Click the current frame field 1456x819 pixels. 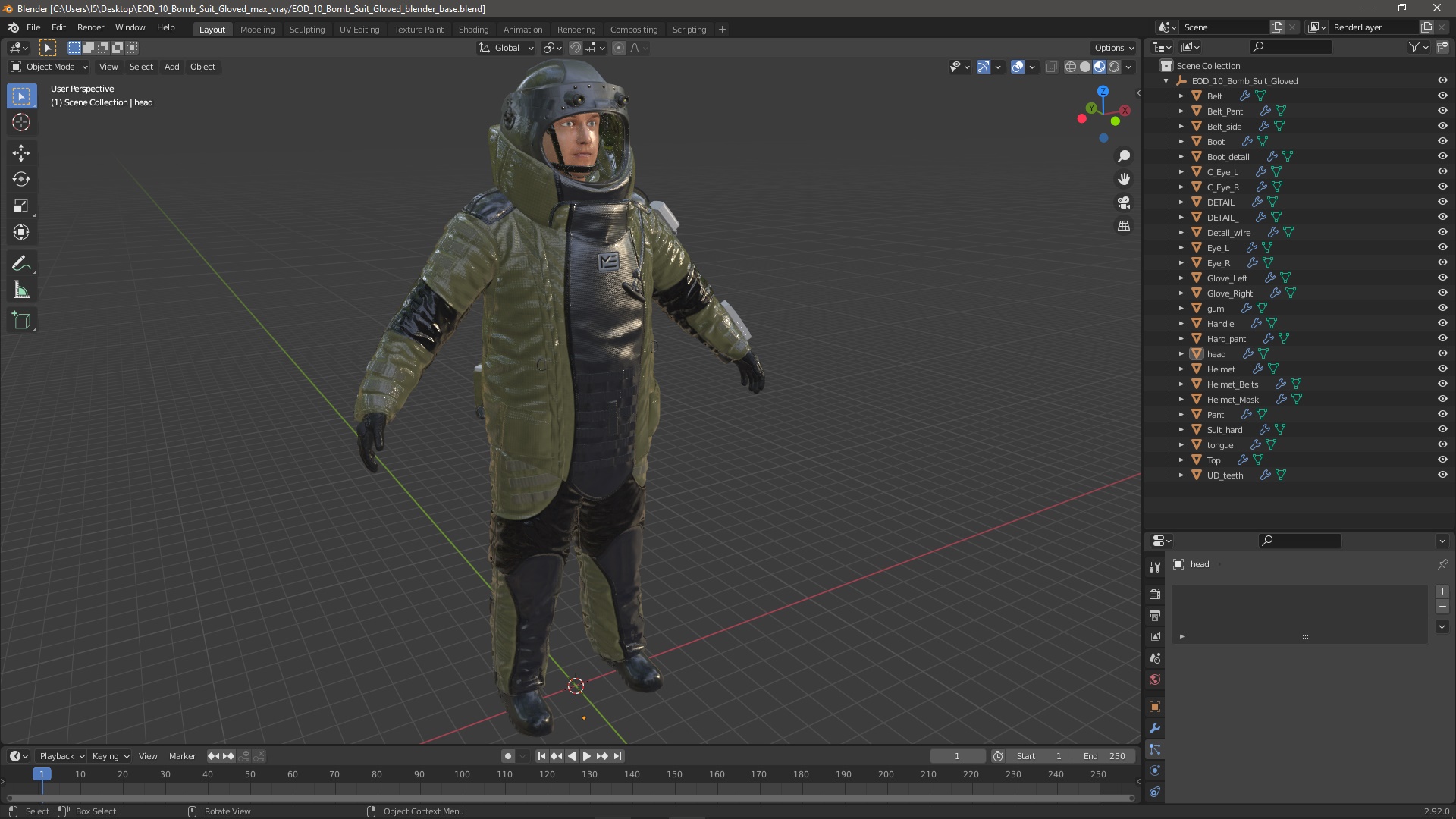pyautogui.click(x=957, y=756)
